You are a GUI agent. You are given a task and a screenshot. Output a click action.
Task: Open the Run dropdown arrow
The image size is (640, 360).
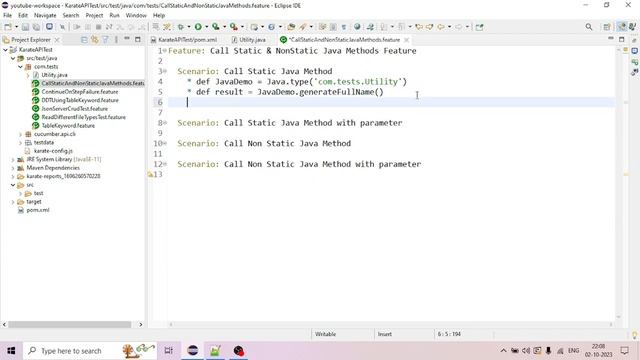207,27
